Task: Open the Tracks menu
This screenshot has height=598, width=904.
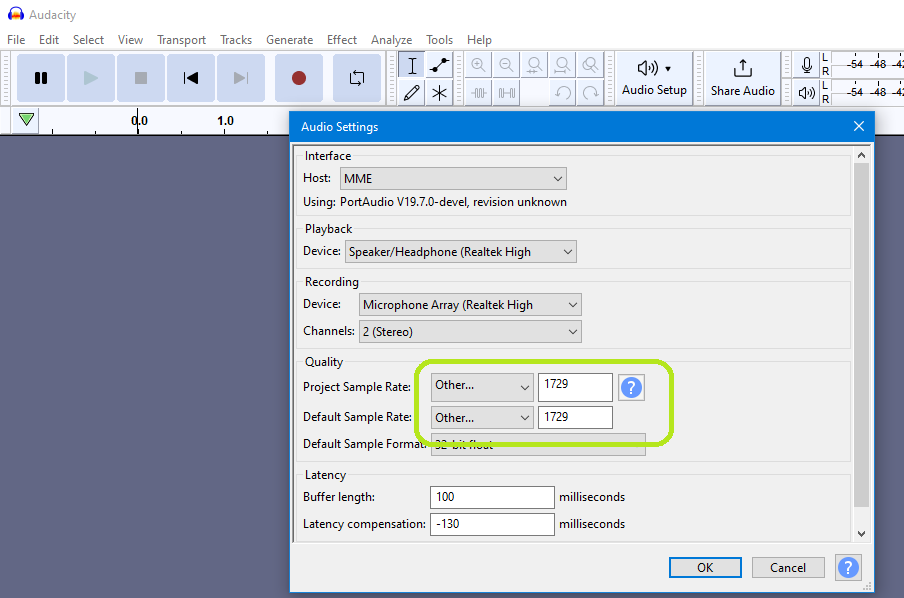Action: point(236,40)
